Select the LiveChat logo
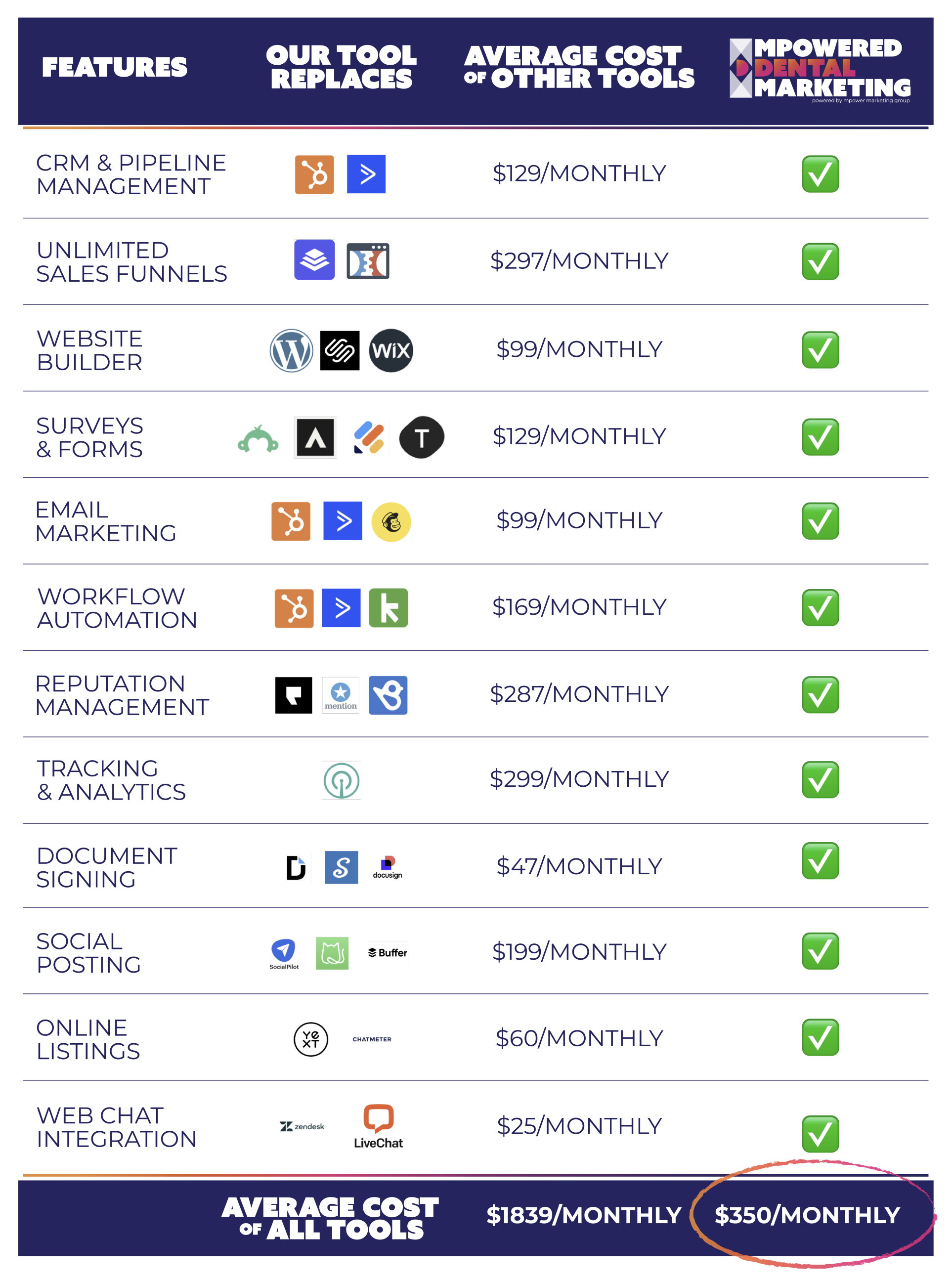This screenshot has height=1279, width=952. pos(379,1126)
